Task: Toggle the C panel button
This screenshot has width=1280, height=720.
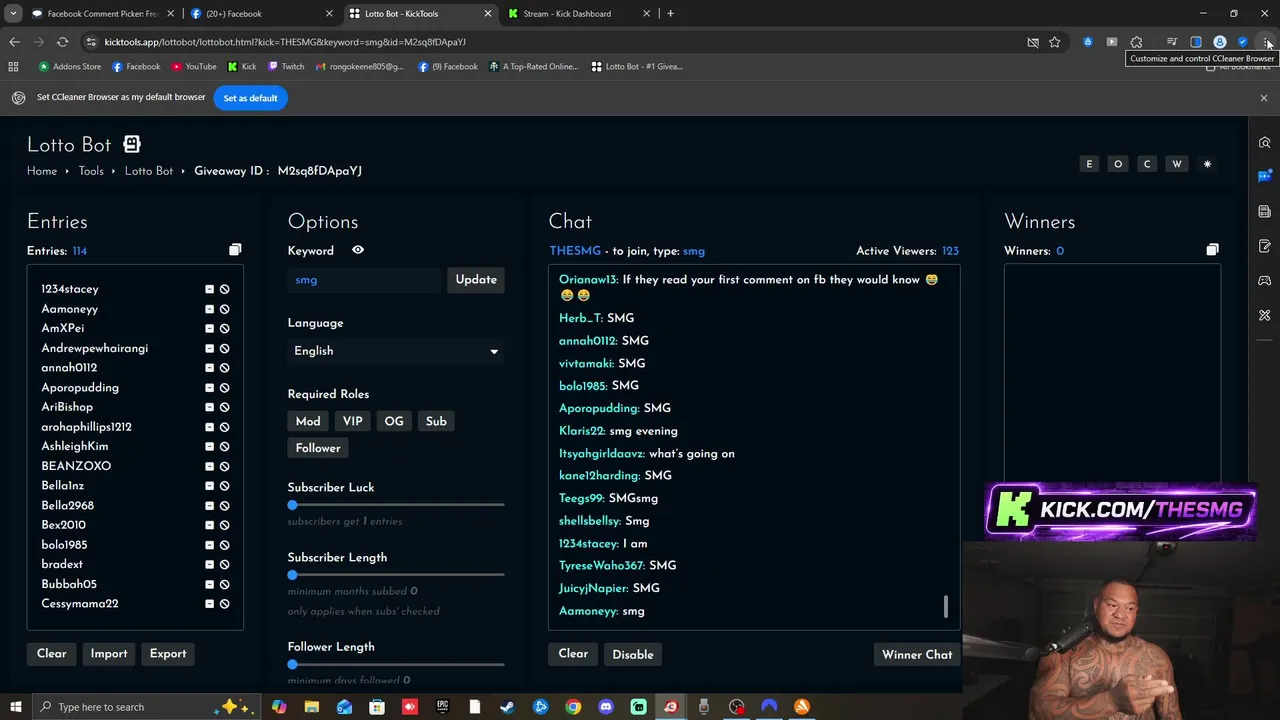Action: coord(1147,164)
